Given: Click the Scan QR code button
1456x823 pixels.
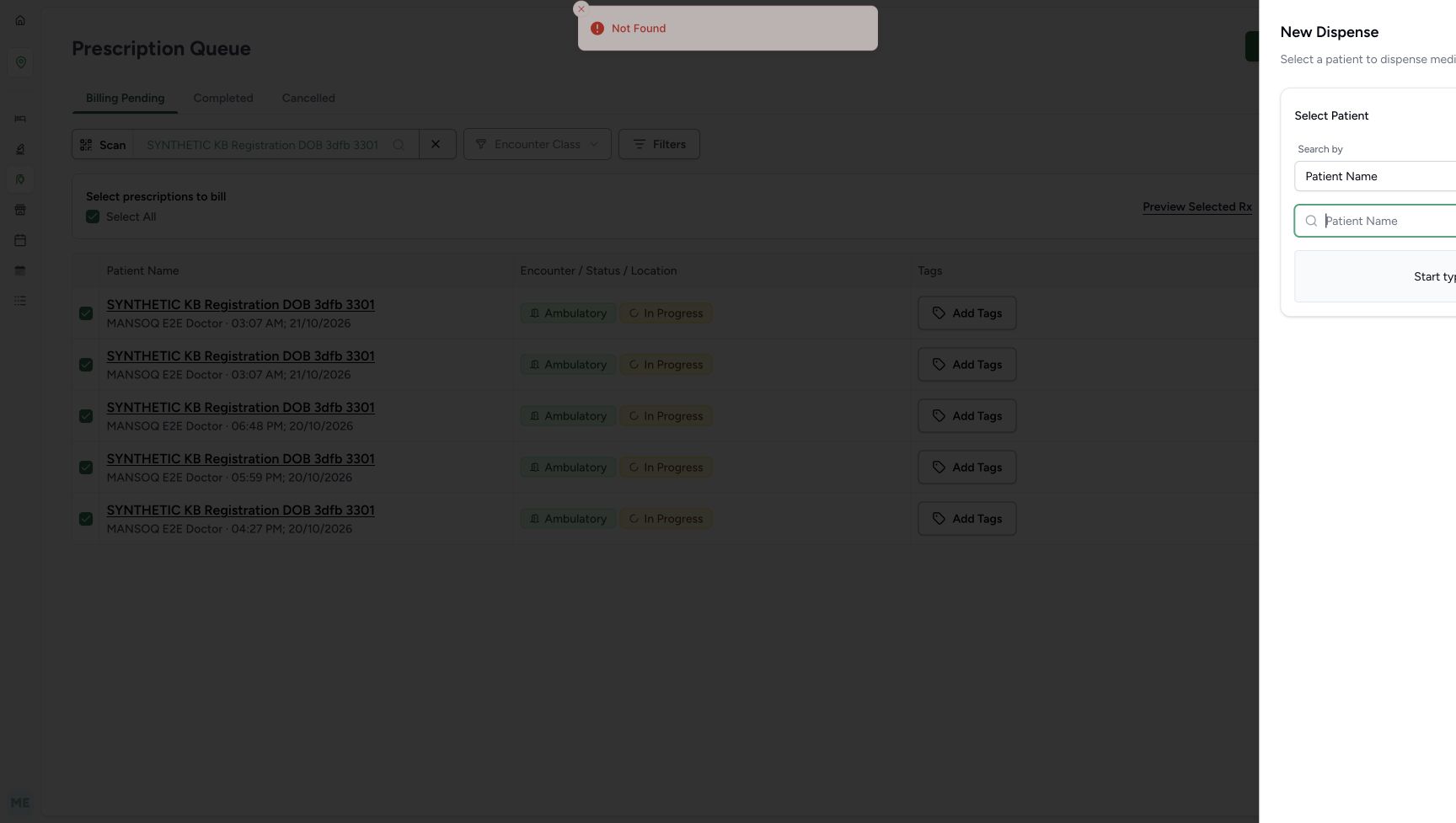Looking at the screenshot, I should pyautogui.click(x=103, y=145).
